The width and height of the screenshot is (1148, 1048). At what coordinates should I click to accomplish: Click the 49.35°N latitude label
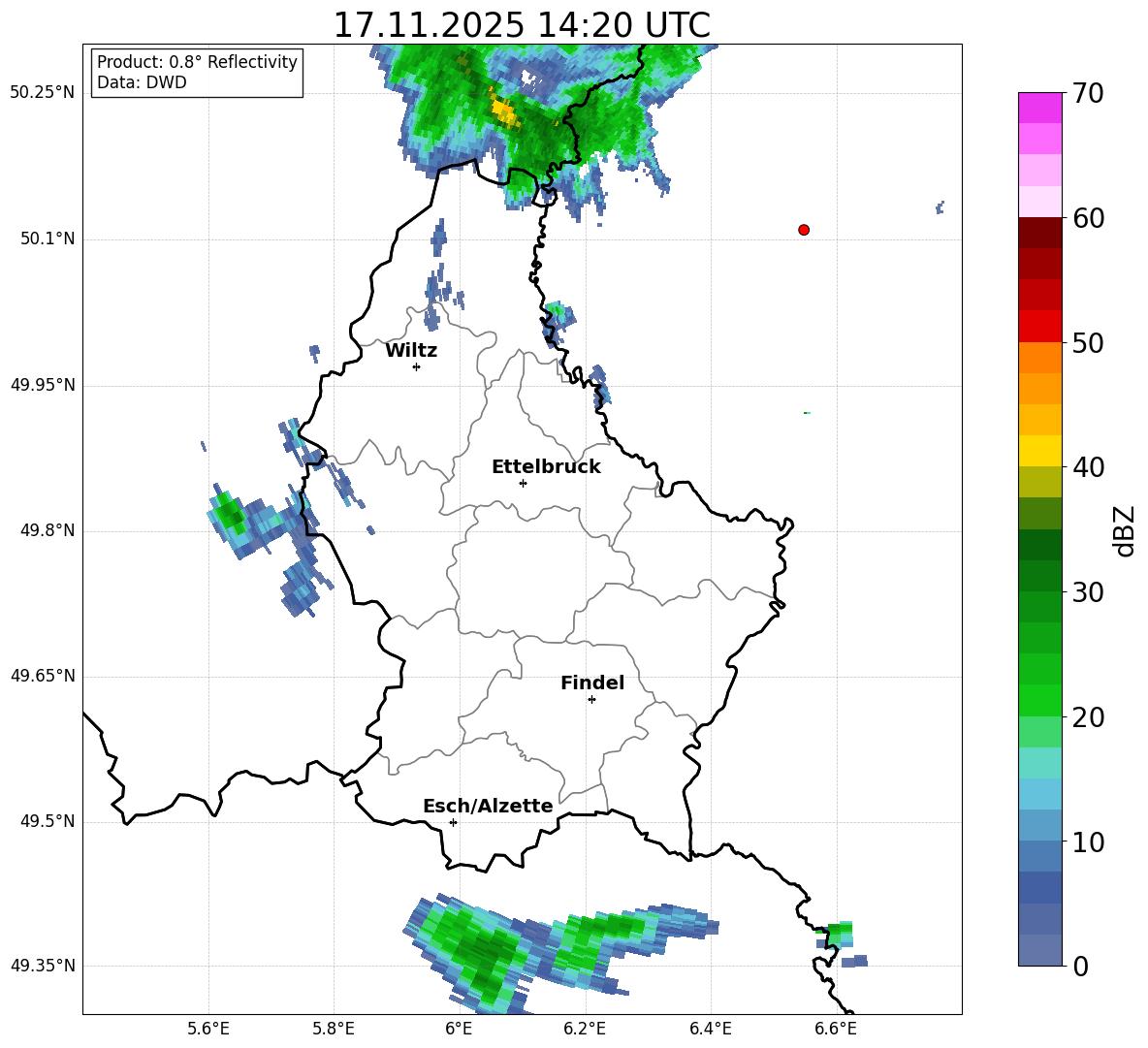43,966
